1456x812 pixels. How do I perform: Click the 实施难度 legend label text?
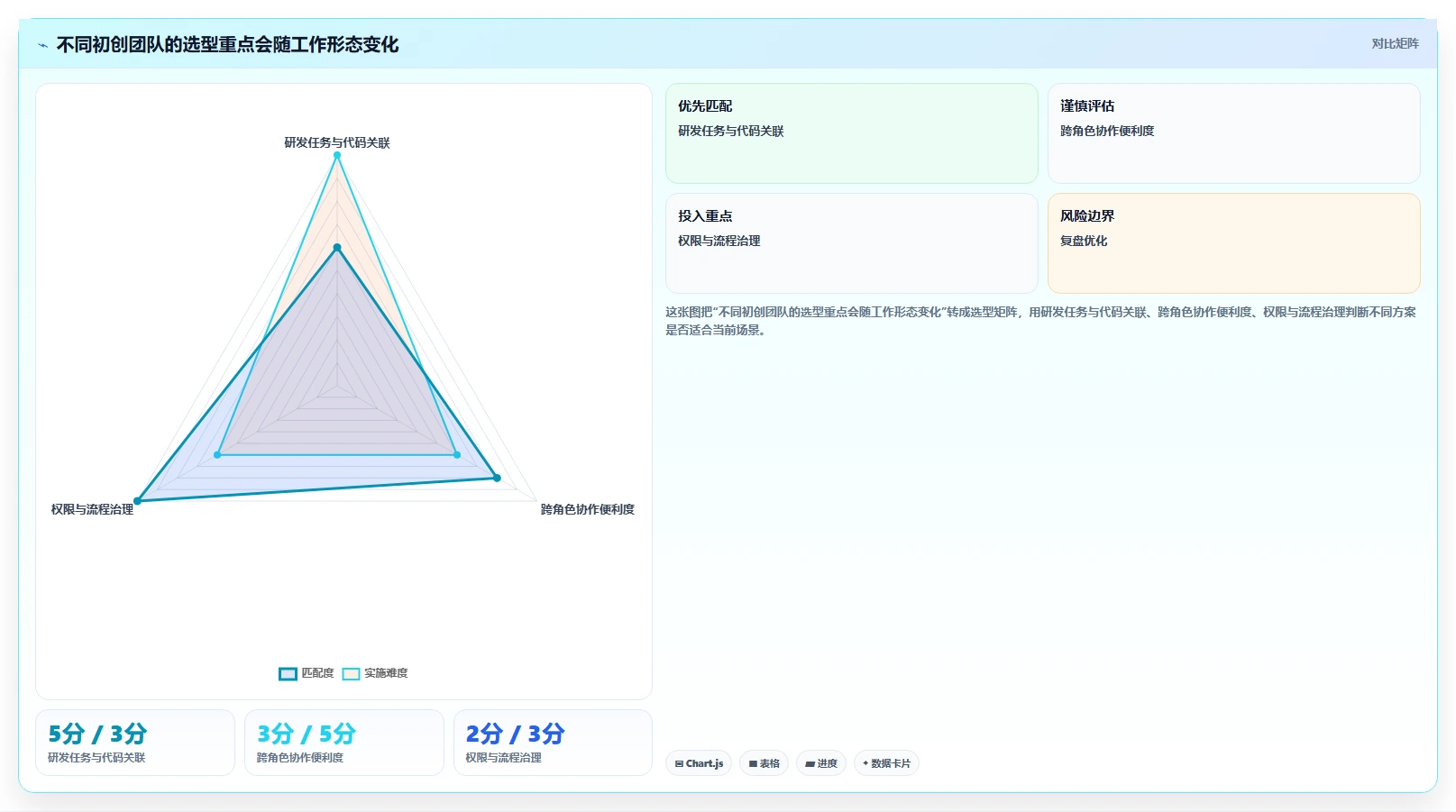386,673
